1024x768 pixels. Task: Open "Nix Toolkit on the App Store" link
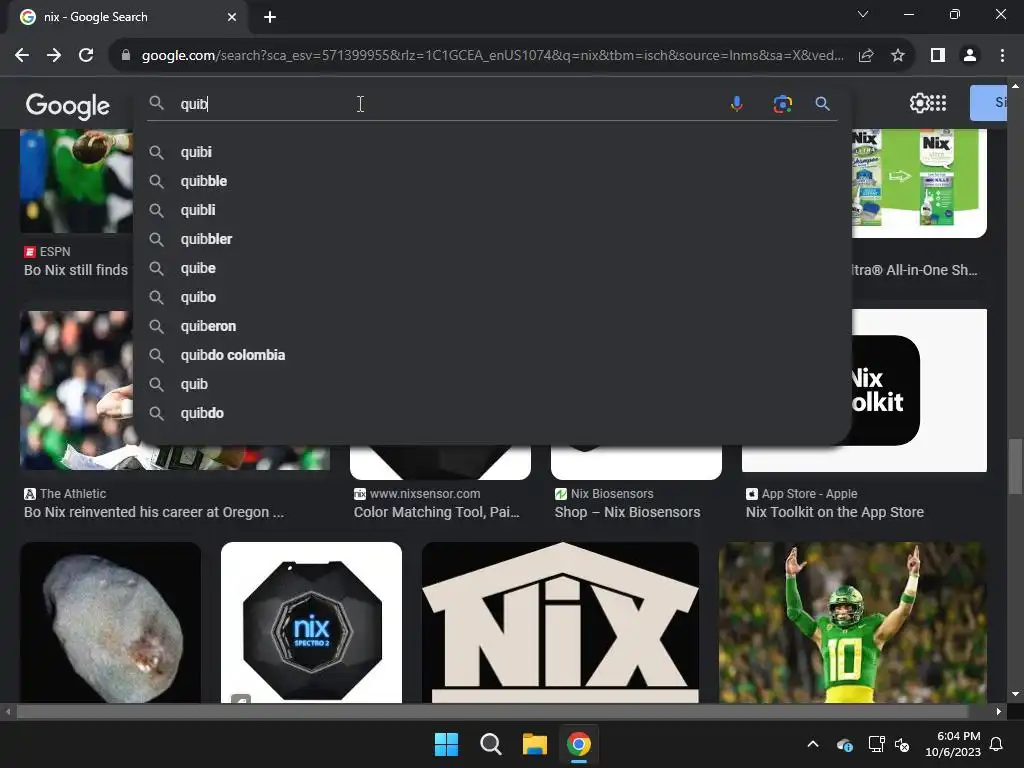coord(835,512)
